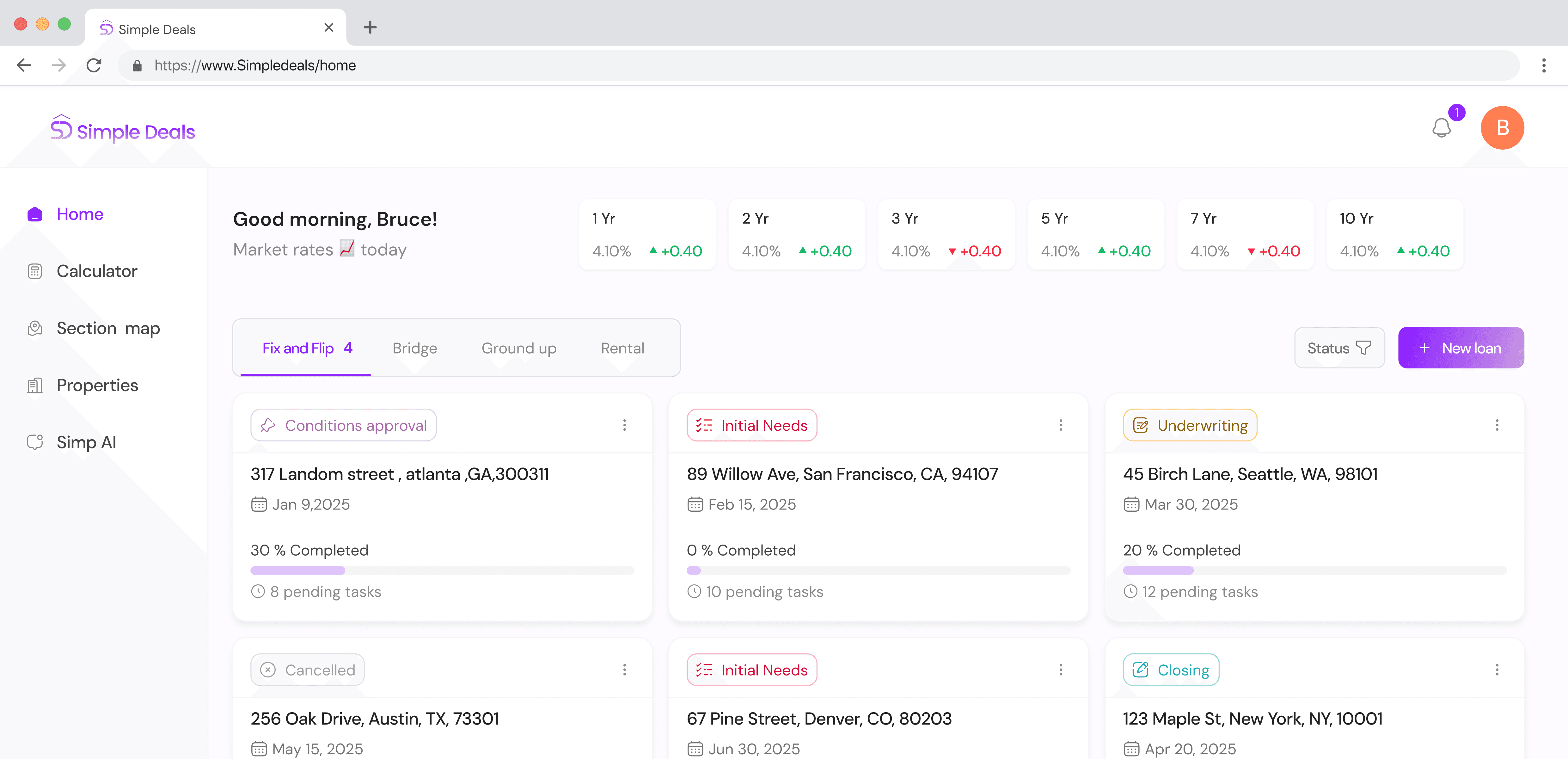Image resolution: width=1568 pixels, height=759 pixels.
Task: Click the Calculator sidebar icon
Action: [35, 271]
